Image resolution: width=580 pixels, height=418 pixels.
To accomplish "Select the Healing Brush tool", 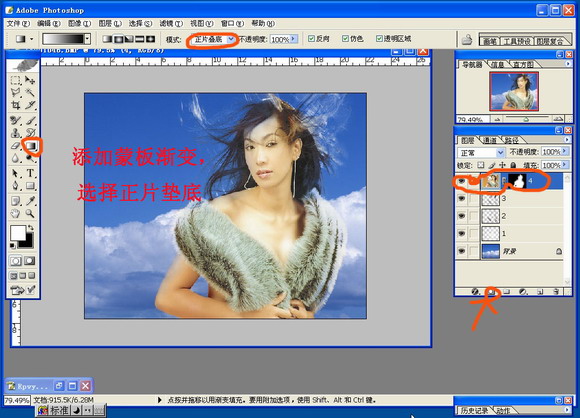I will coord(16,120).
